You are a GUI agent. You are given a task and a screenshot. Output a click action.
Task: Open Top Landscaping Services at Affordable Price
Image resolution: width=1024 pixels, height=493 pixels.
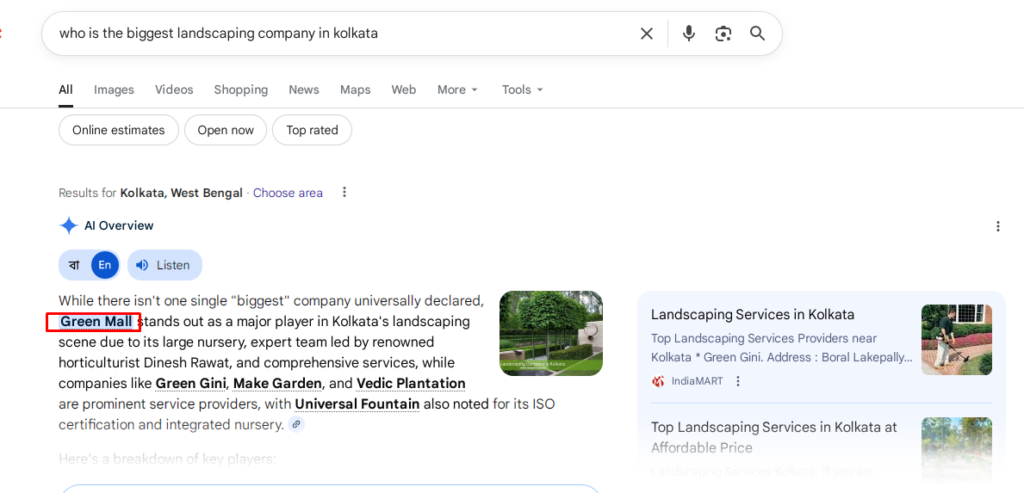pyautogui.click(x=774, y=437)
